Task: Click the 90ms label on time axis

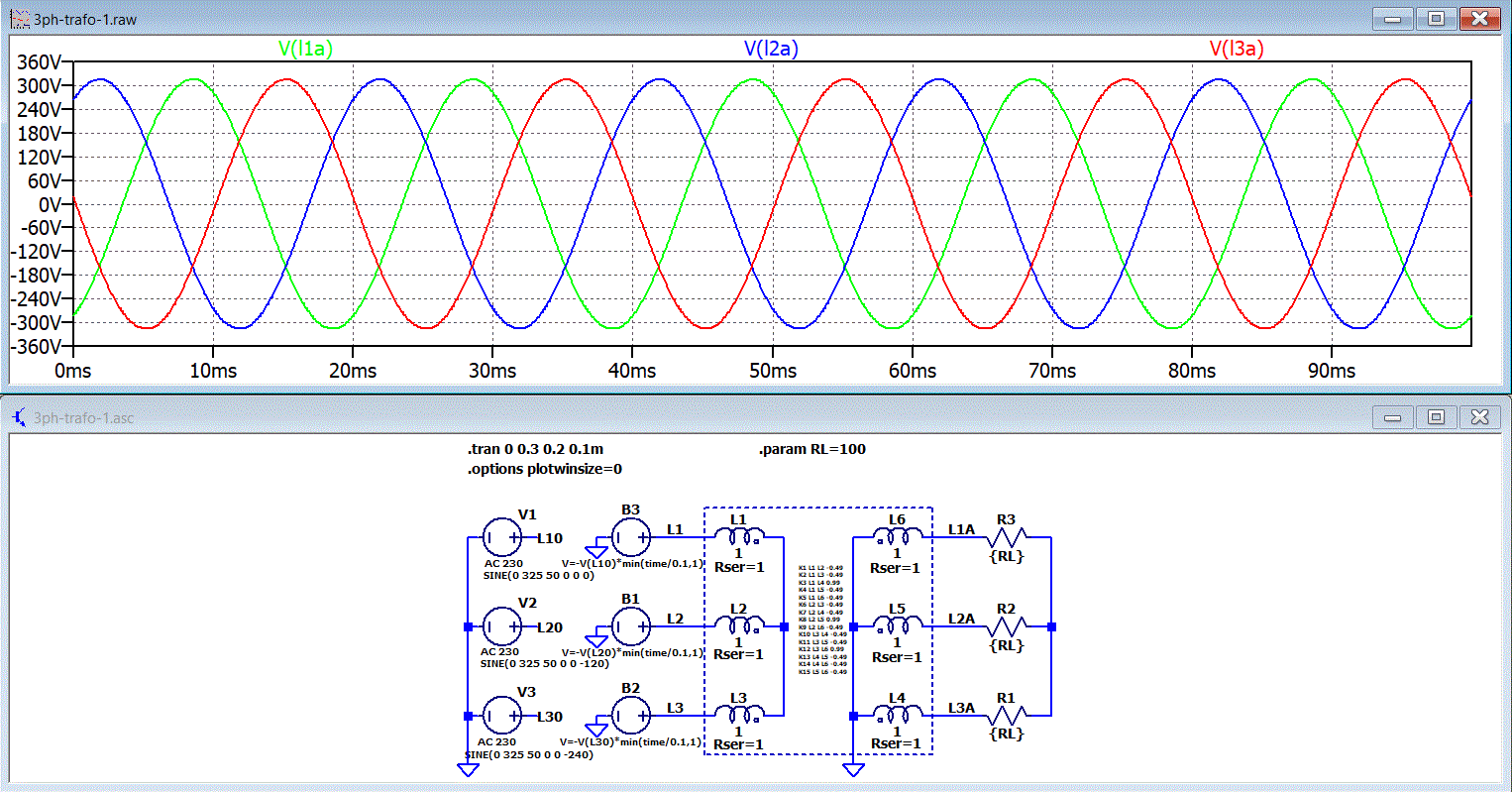Action: [1332, 371]
